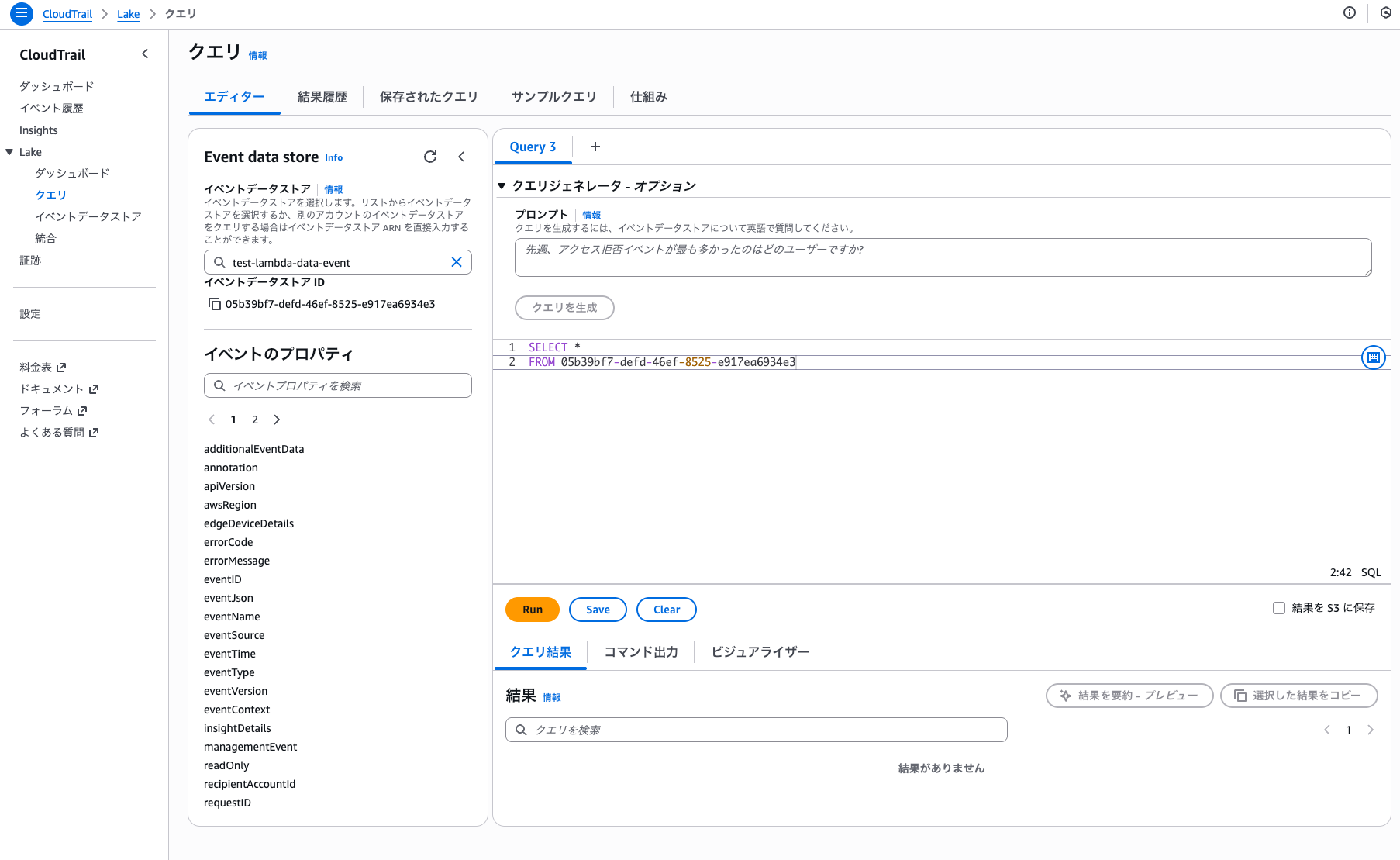The image size is (1400, 860).
Task: Clear the selected event data store
Action: (457, 262)
